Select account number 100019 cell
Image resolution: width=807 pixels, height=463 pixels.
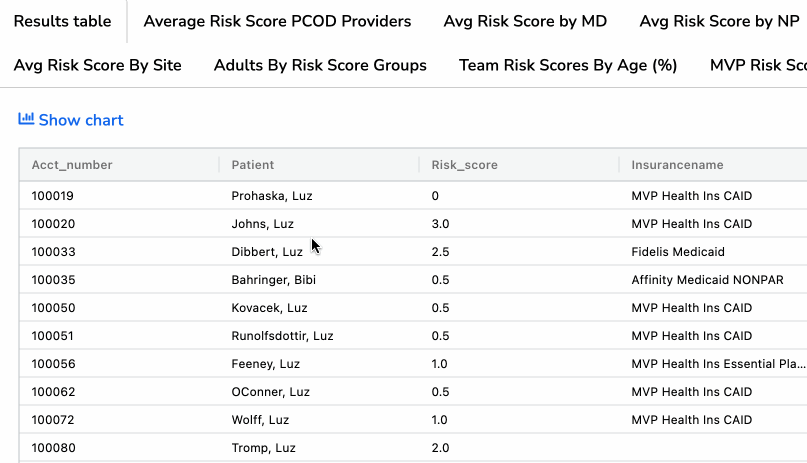(x=53, y=196)
